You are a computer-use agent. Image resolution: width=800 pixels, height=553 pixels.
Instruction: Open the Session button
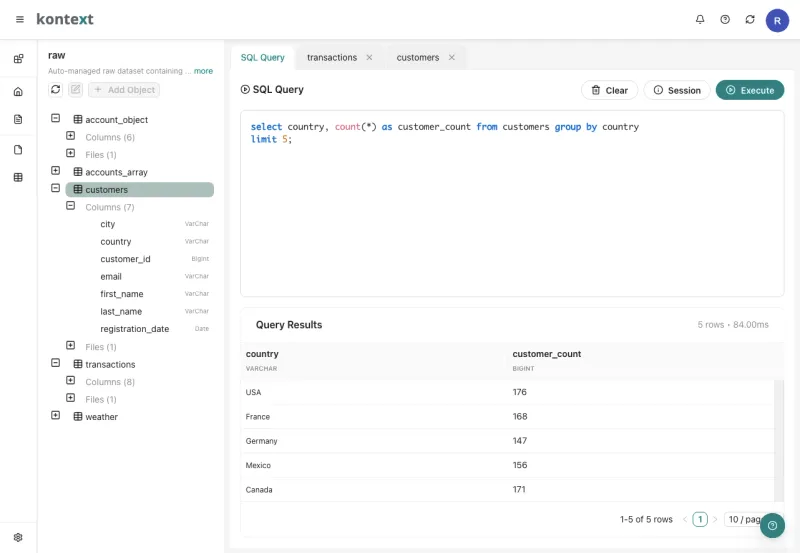tap(677, 90)
